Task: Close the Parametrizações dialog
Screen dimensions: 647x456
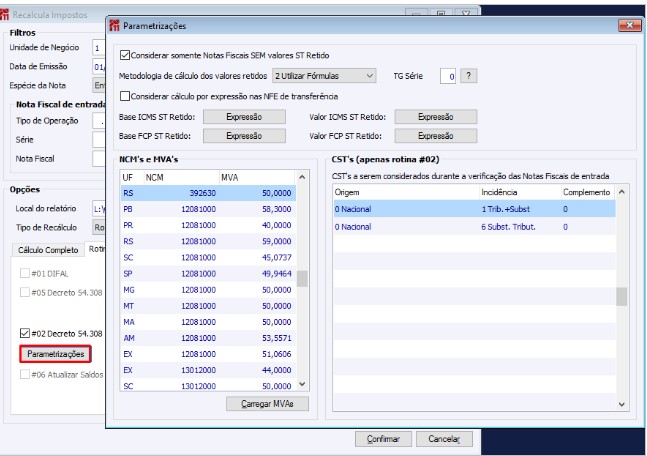Action: click(629, 25)
